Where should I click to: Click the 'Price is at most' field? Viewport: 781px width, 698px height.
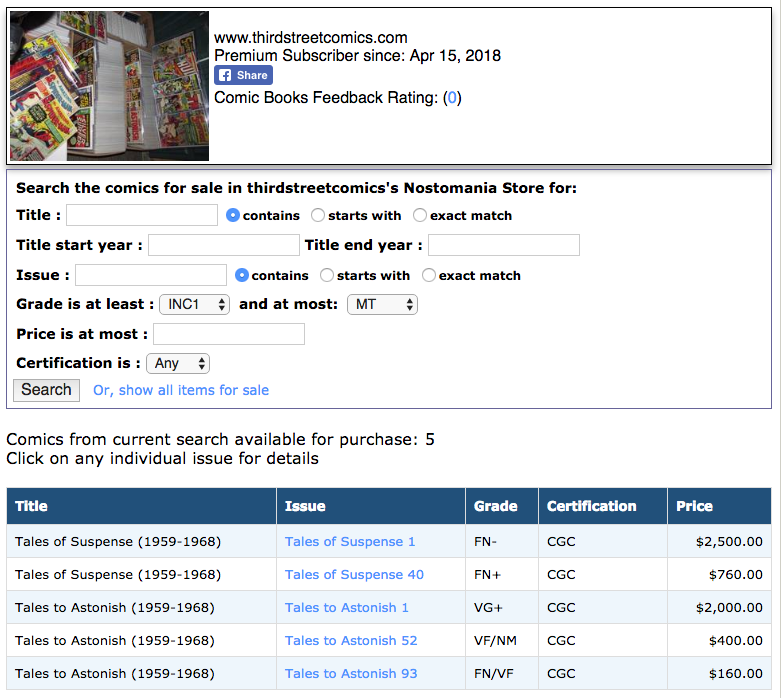pyautogui.click(x=229, y=334)
